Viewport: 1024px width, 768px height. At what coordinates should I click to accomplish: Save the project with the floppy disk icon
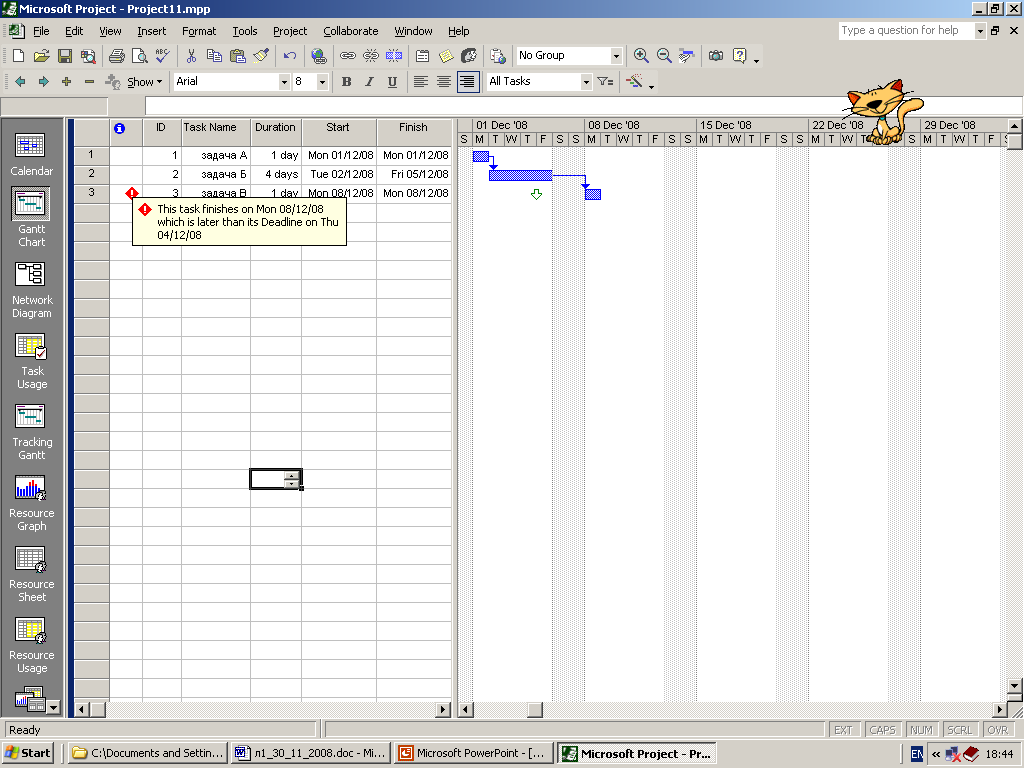click(x=65, y=56)
